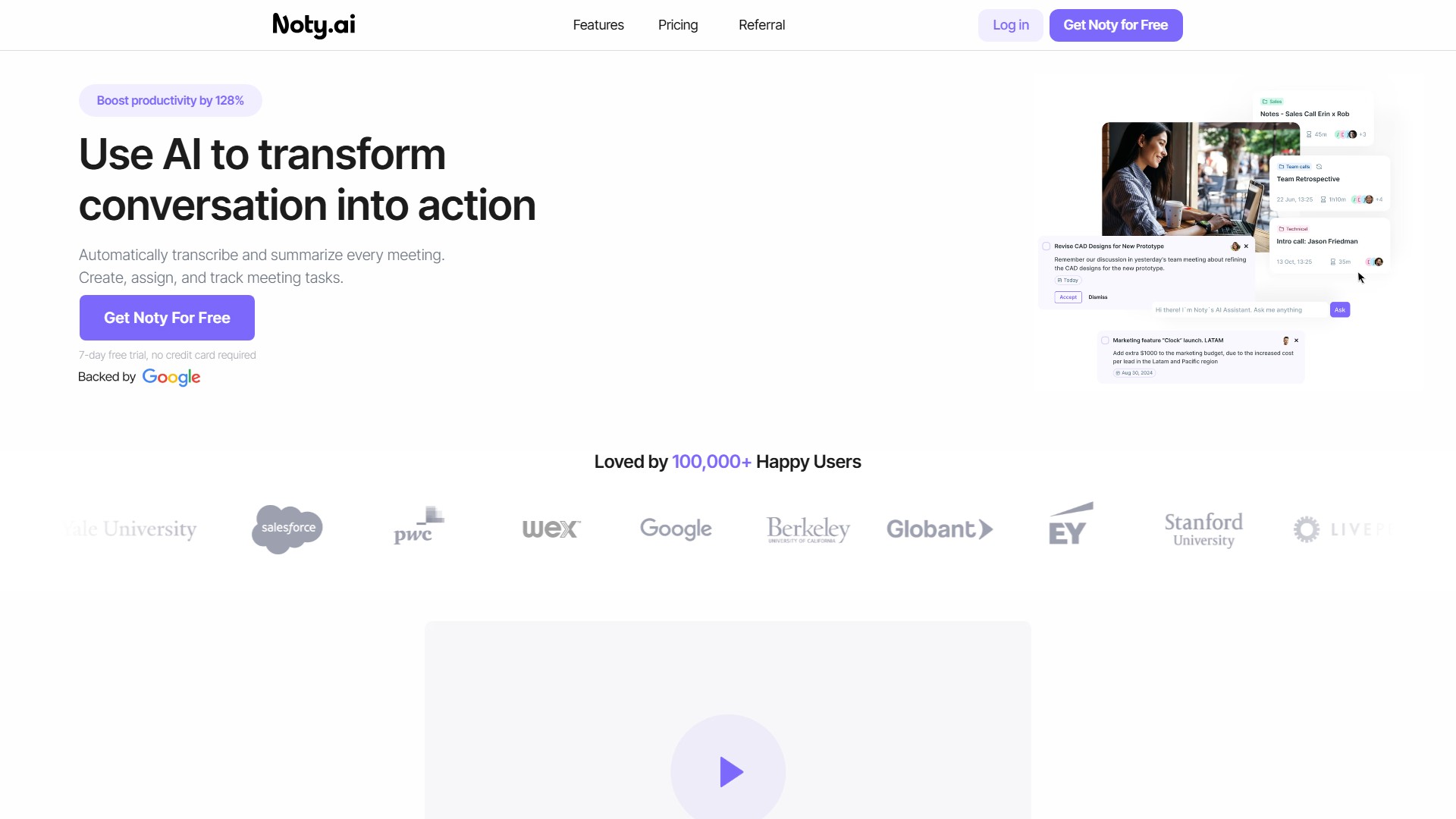Click the Google logo beside "Backed by"
This screenshot has width=1456, height=819.
171,377
